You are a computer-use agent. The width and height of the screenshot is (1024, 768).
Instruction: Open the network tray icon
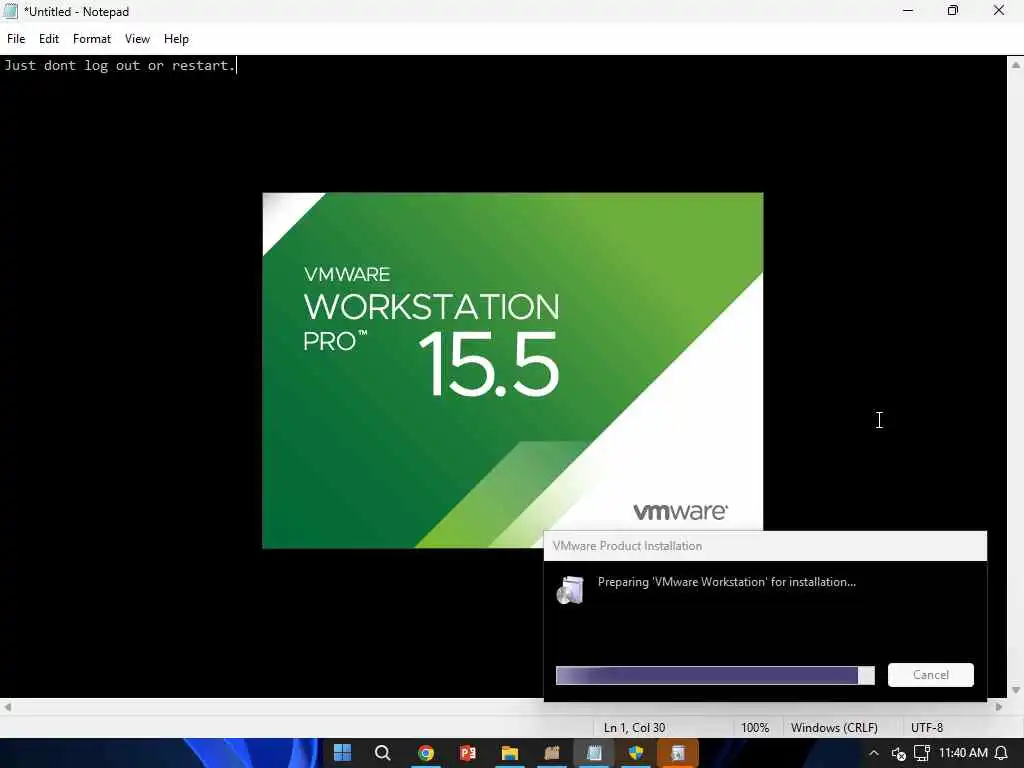tap(921, 753)
